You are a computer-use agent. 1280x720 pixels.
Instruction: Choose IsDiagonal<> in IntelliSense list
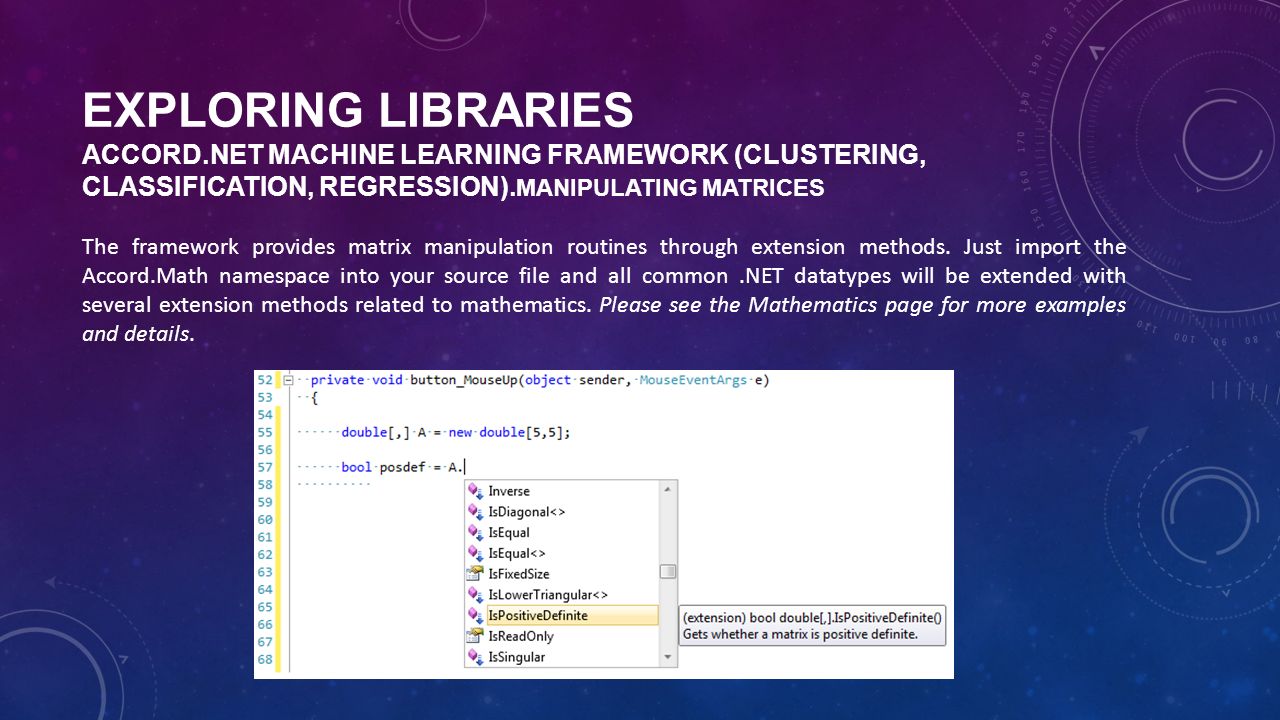pyautogui.click(x=527, y=512)
